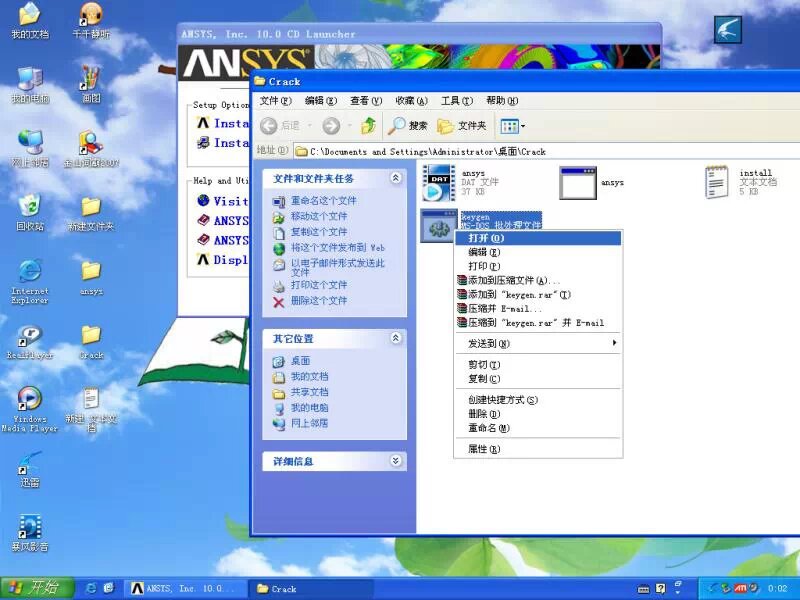Image resolution: width=800 pixels, height=600 pixels.
Task: Open 我的文档 on the desktop
Action: [x=30, y=21]
